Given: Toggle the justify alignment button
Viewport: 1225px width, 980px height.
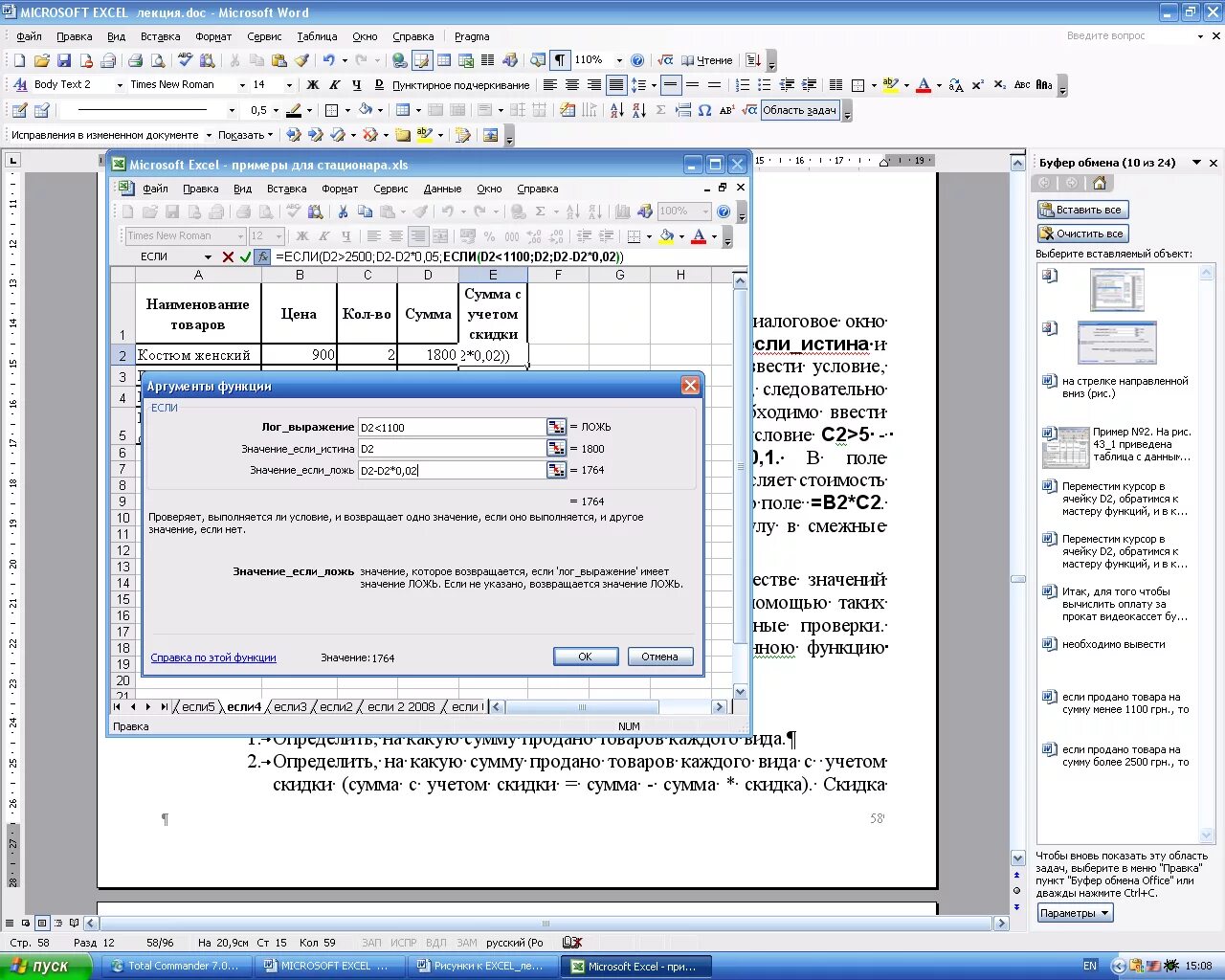Looking at the screenshot, I should click(x=616, y=85).
